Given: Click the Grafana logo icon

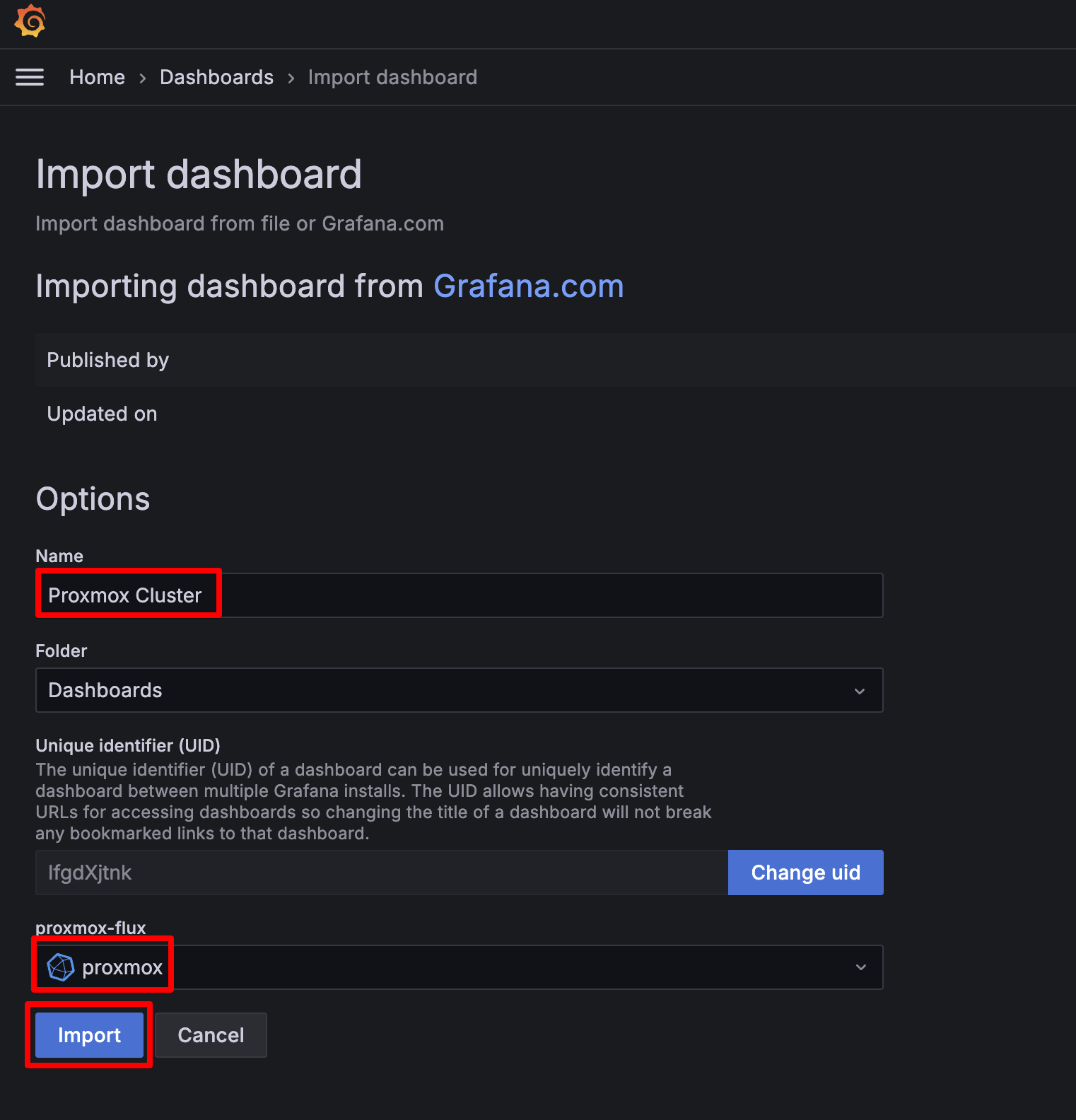Looking at the screenshot, I should [x=30, y=21].
